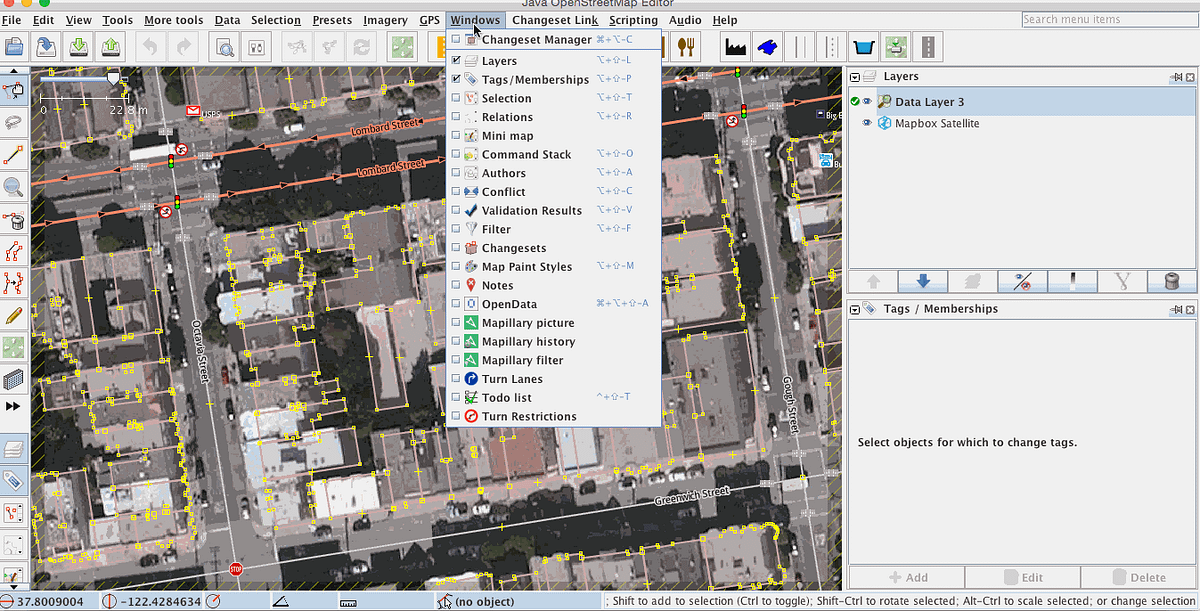Open Preferences from the toolbar icon
Viewport: 1200px width, 611px height.
257,46
